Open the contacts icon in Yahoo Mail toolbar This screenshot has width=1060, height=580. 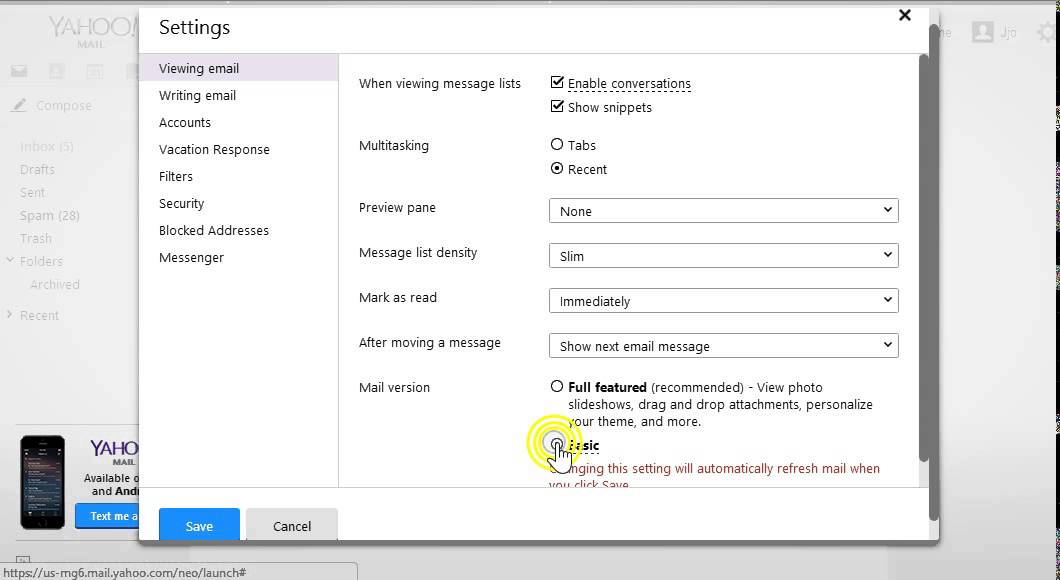click(x=57, y=71)
